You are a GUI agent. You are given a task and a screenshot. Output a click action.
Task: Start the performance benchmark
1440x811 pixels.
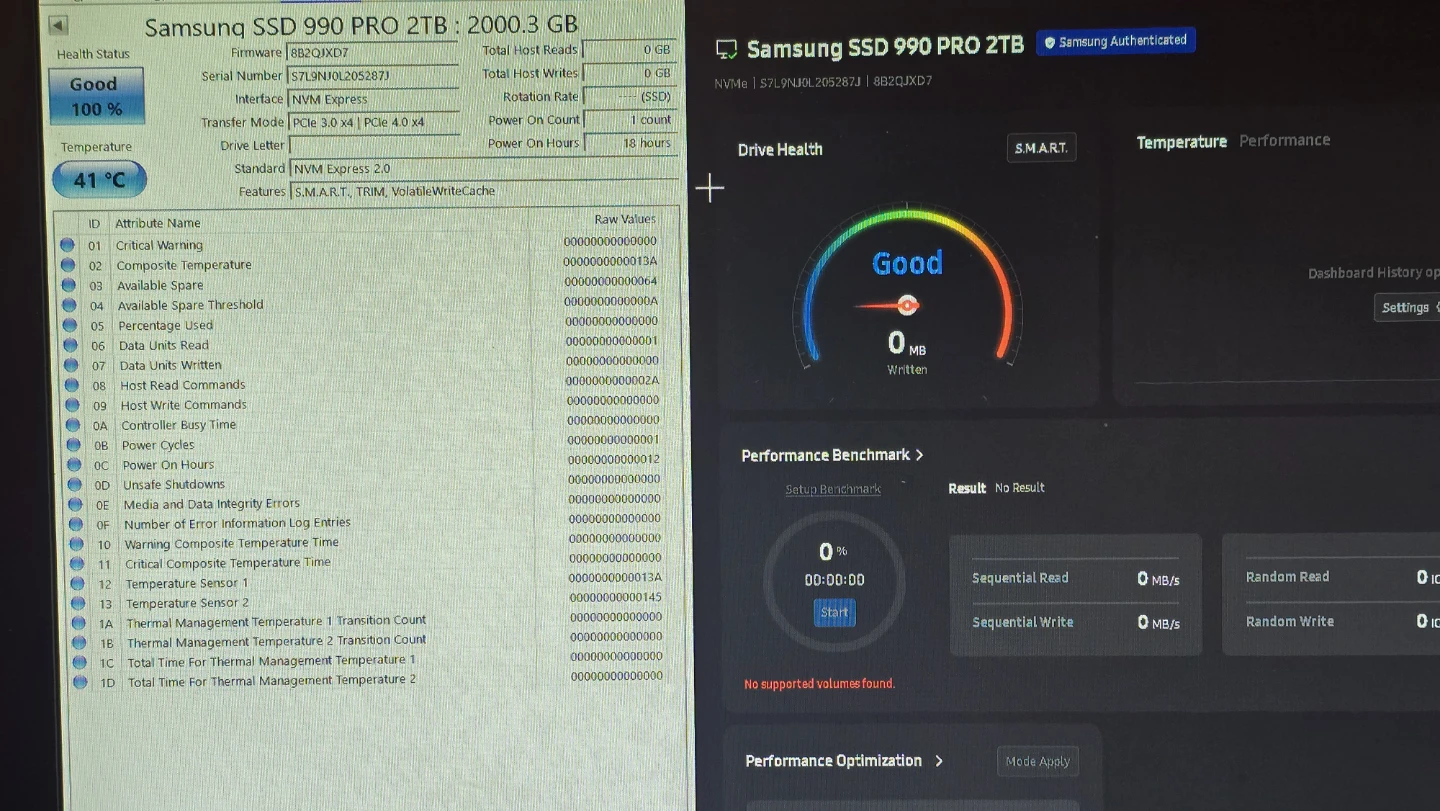click(x=834, y=612)
